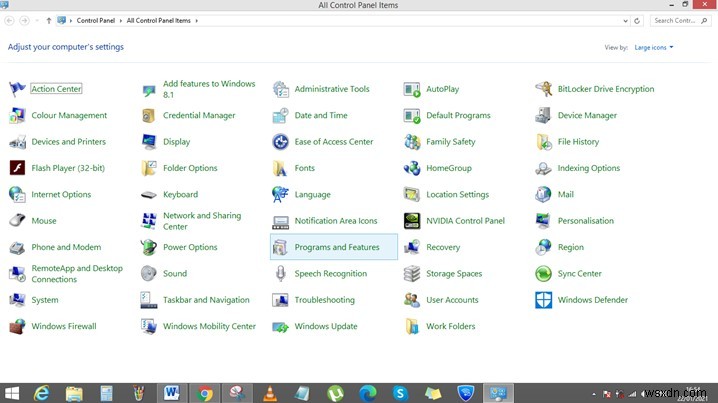Click the BitLocker Drive Encryption key icon
The height and width of the screenshot is (403, 718).
[544, 89]
